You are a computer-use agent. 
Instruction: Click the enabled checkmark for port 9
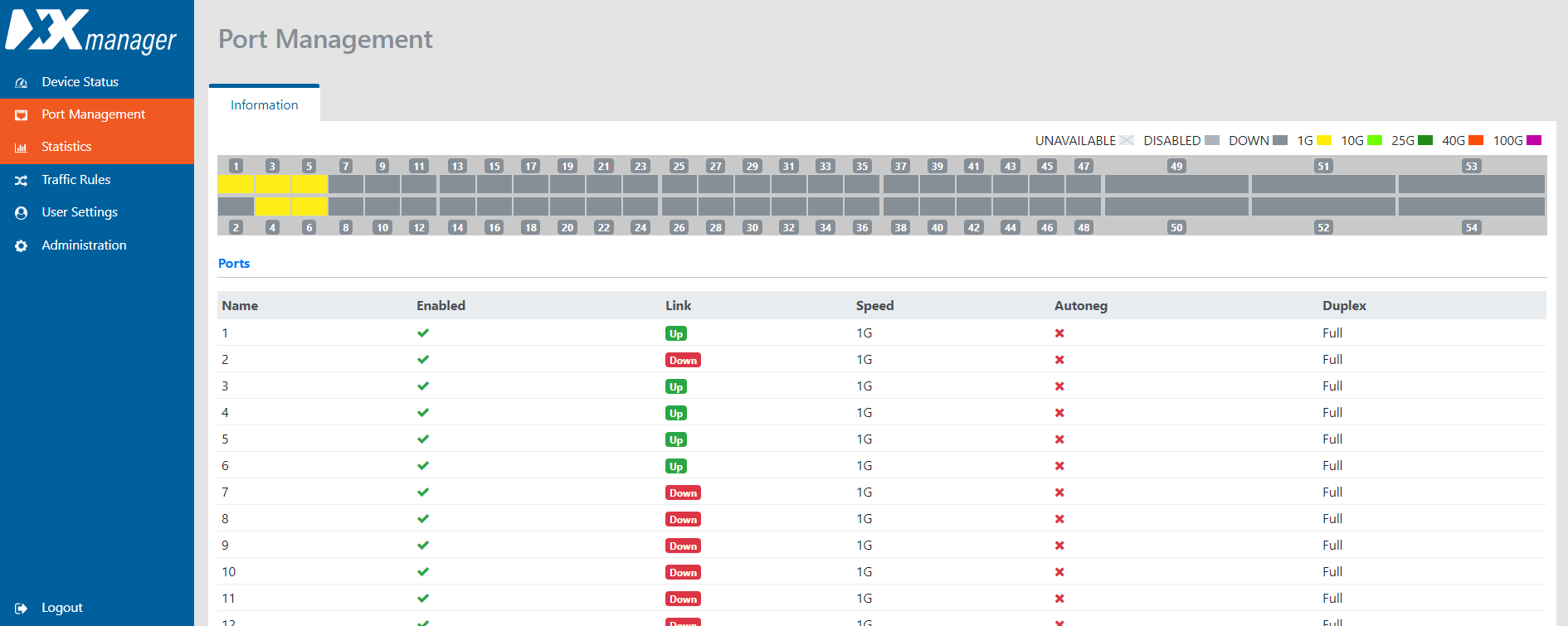423,546
